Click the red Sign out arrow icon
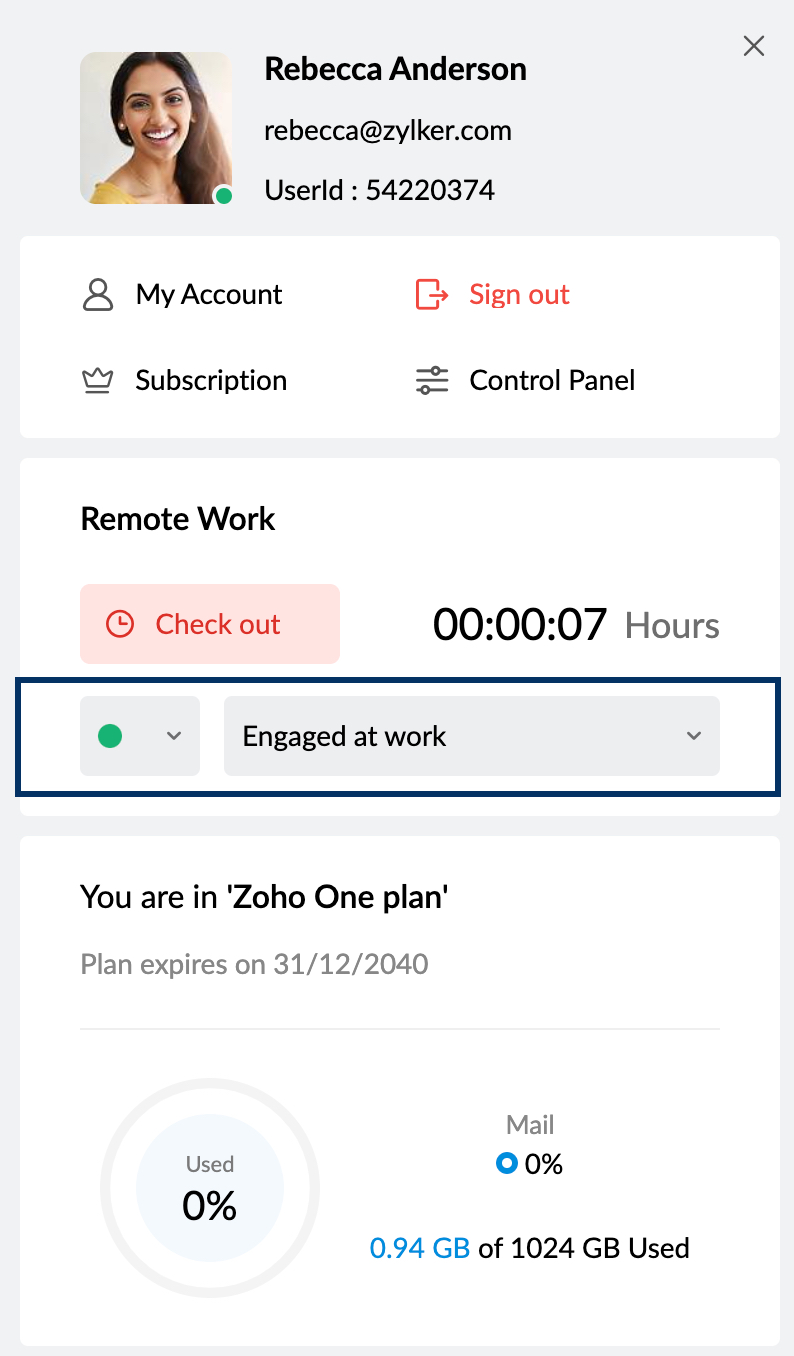Viewport: 794px width, 1356px height. 432,295
